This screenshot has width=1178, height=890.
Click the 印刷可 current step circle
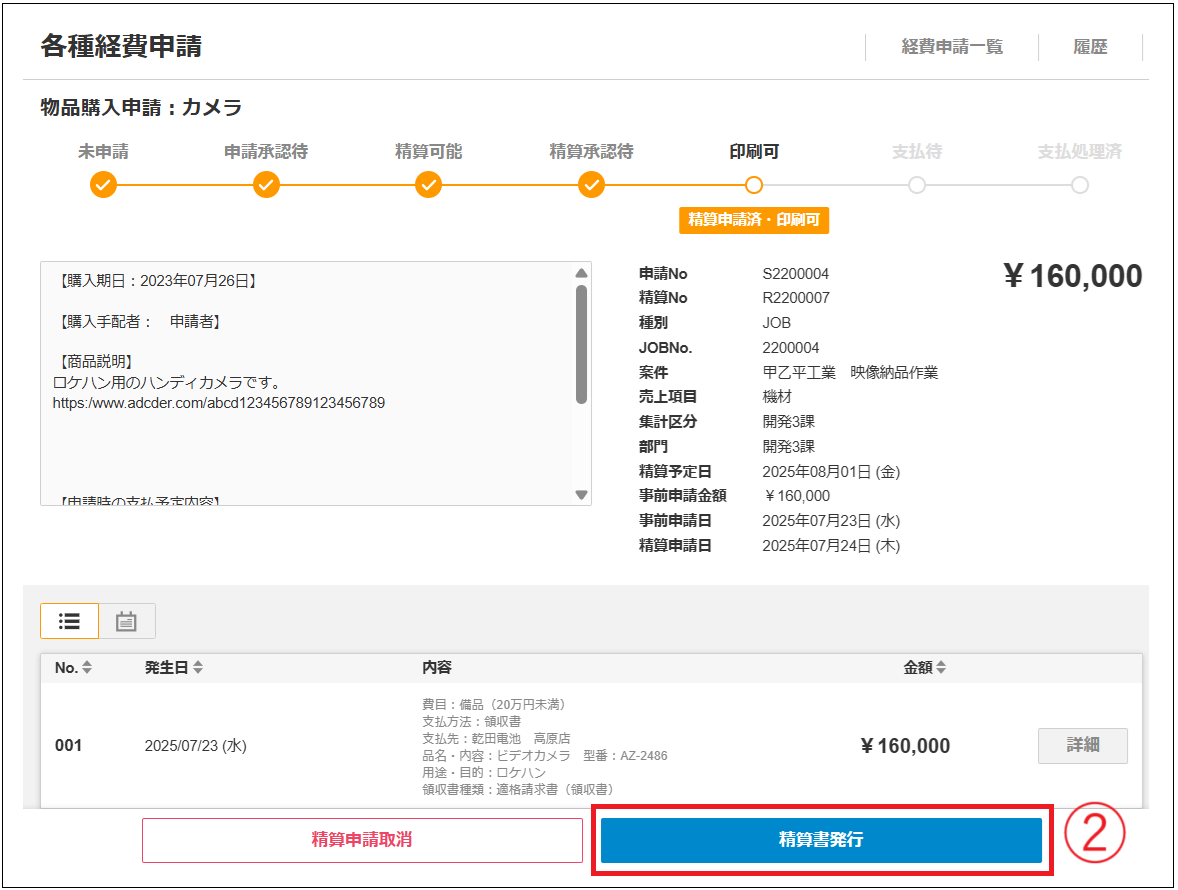754,185
